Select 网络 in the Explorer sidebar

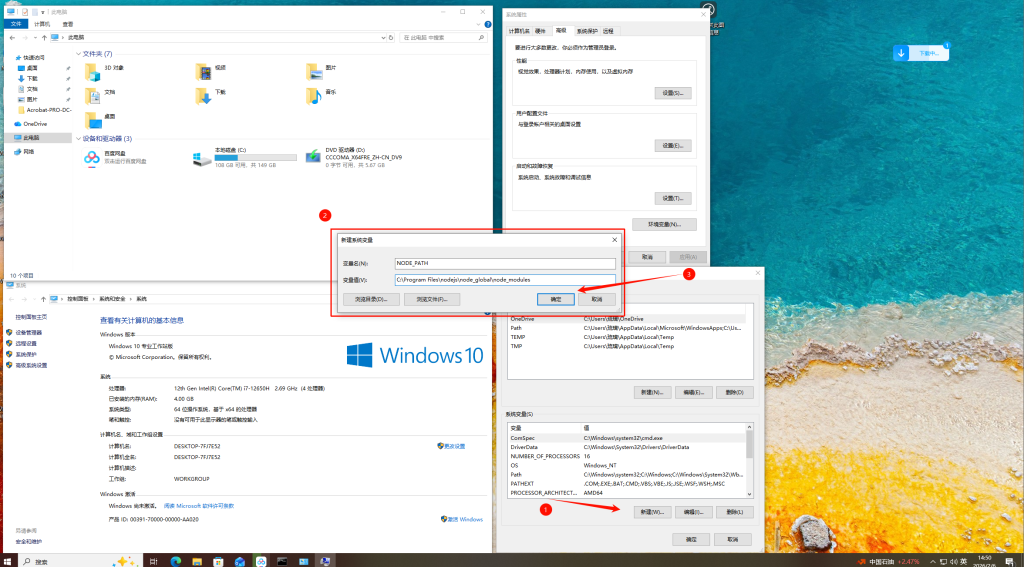pyautogui.click(x=29, y=152)
